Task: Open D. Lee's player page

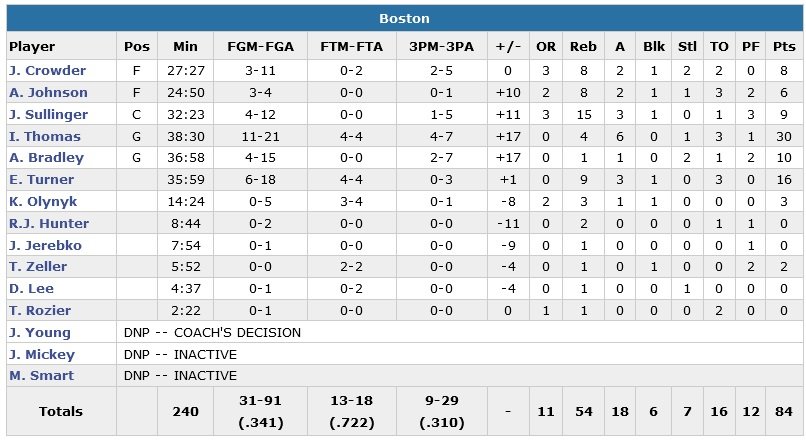Action: [32, 289]
